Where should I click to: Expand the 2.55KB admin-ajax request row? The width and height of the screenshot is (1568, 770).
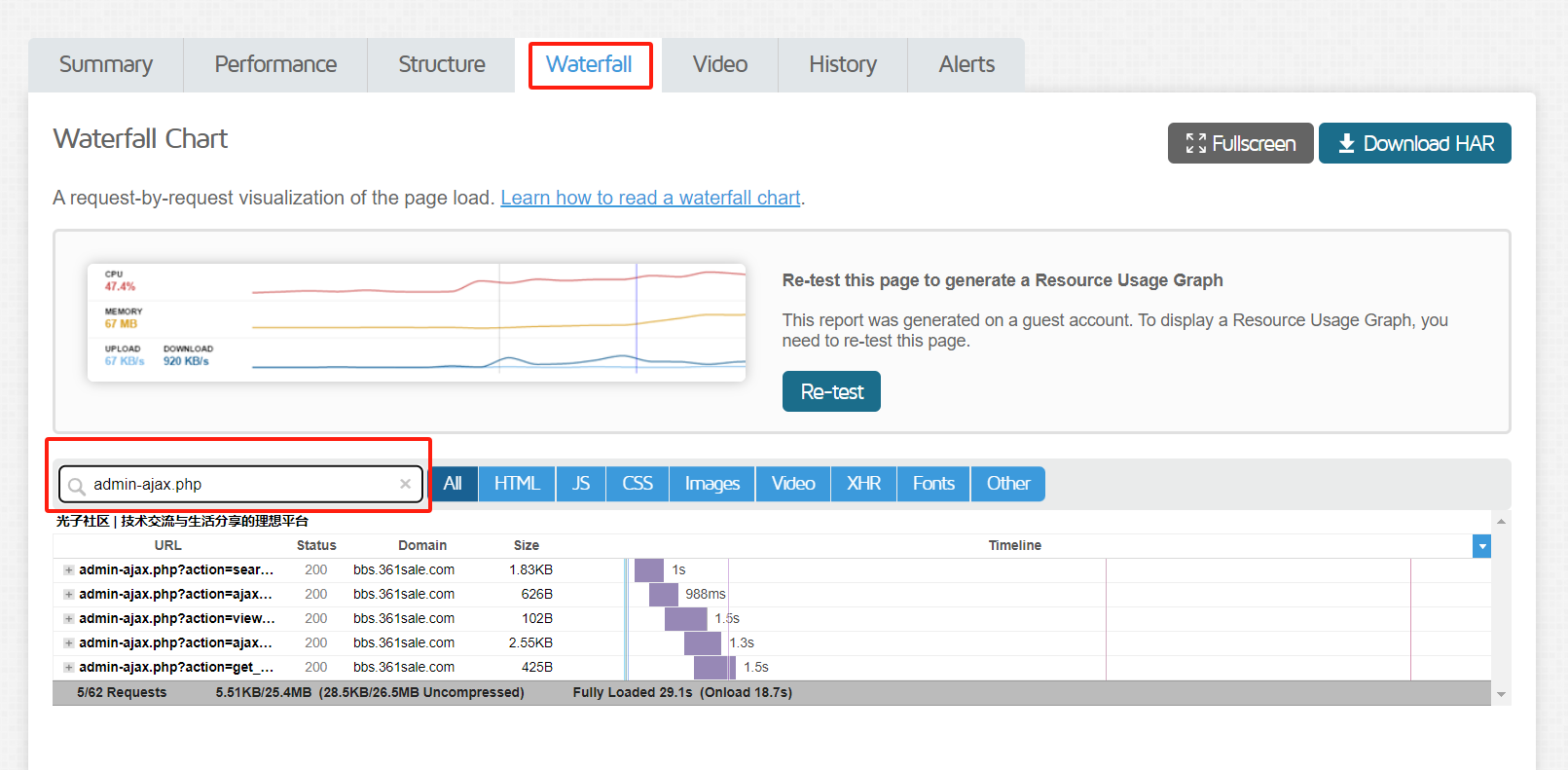pos(68,642)
